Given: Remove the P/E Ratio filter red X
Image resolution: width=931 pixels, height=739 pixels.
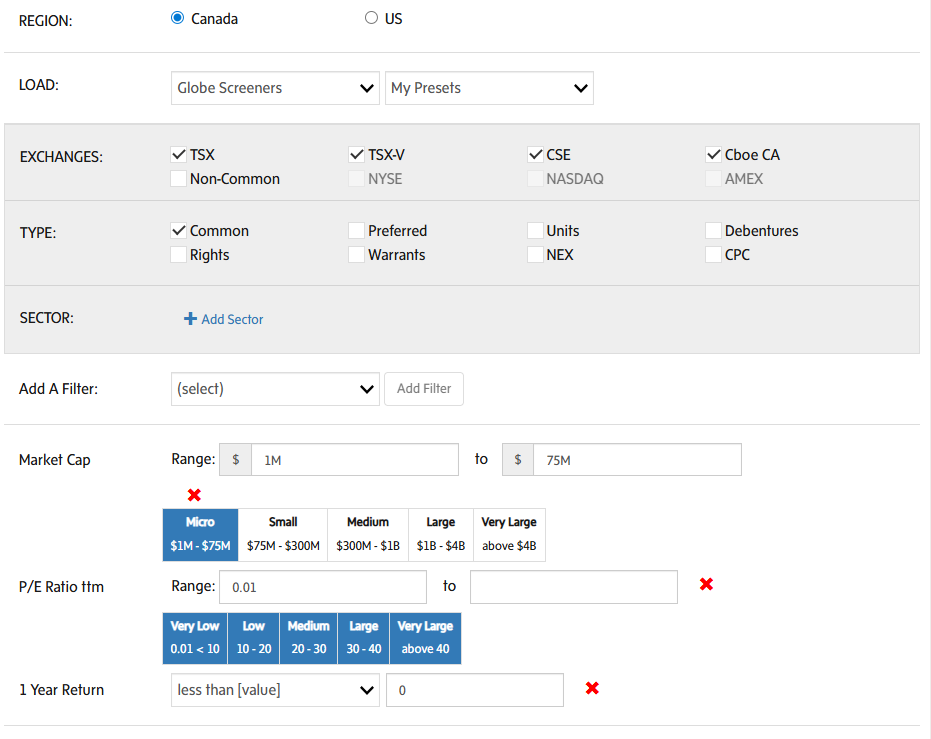Looking at the screenshot, I should (x=706, y=584).
